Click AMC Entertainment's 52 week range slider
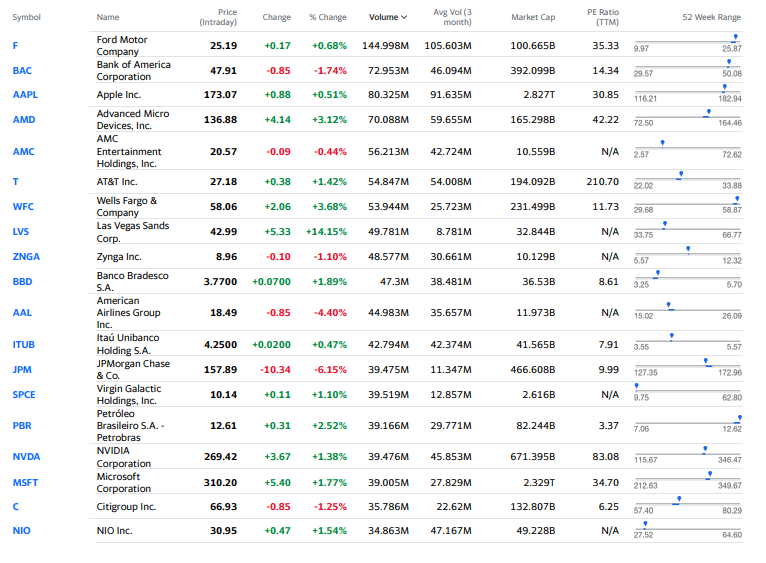This screenshot has height=563, width=766. click(688, 149)
